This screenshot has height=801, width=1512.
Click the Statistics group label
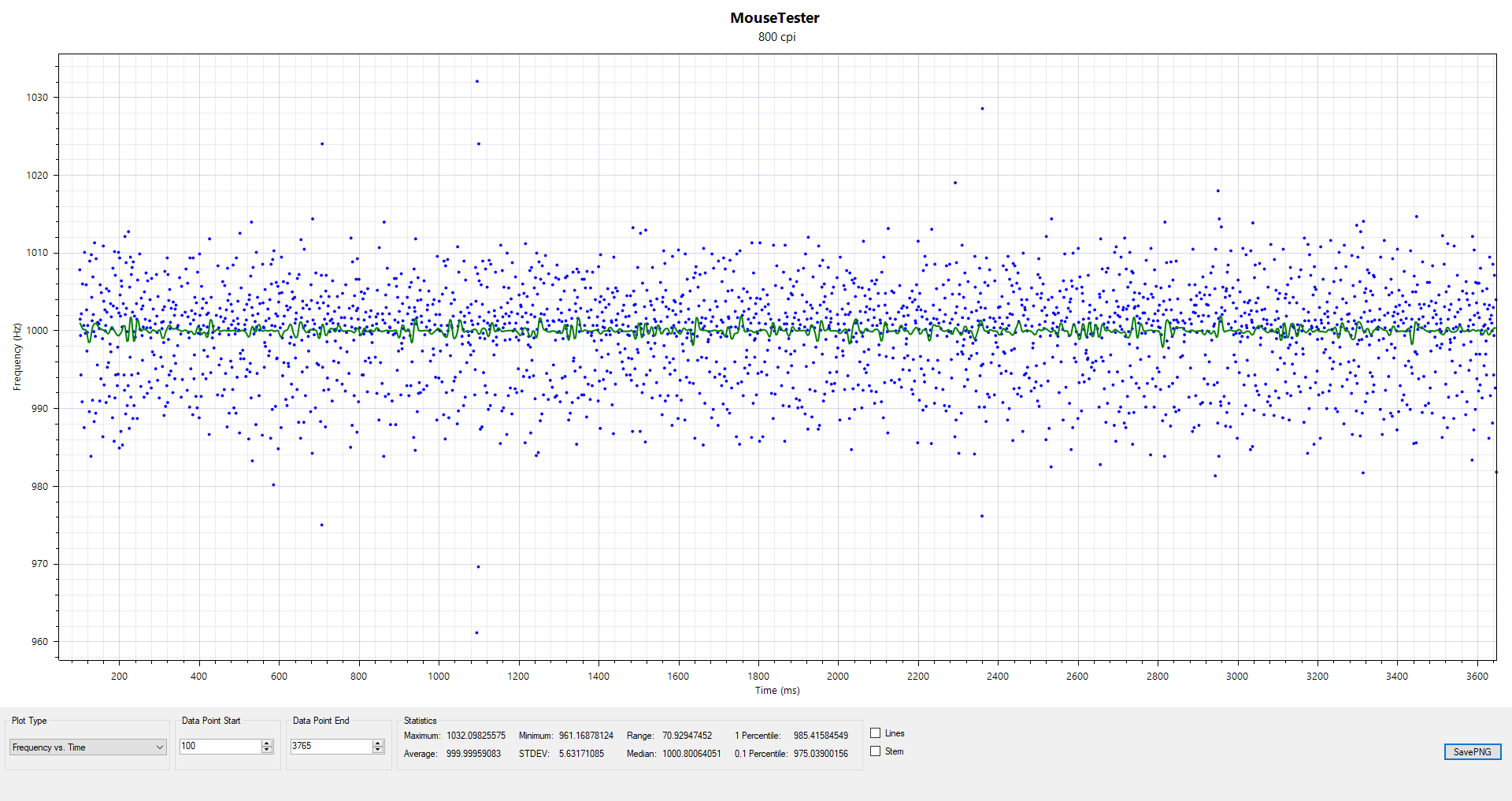click(420, 721)
